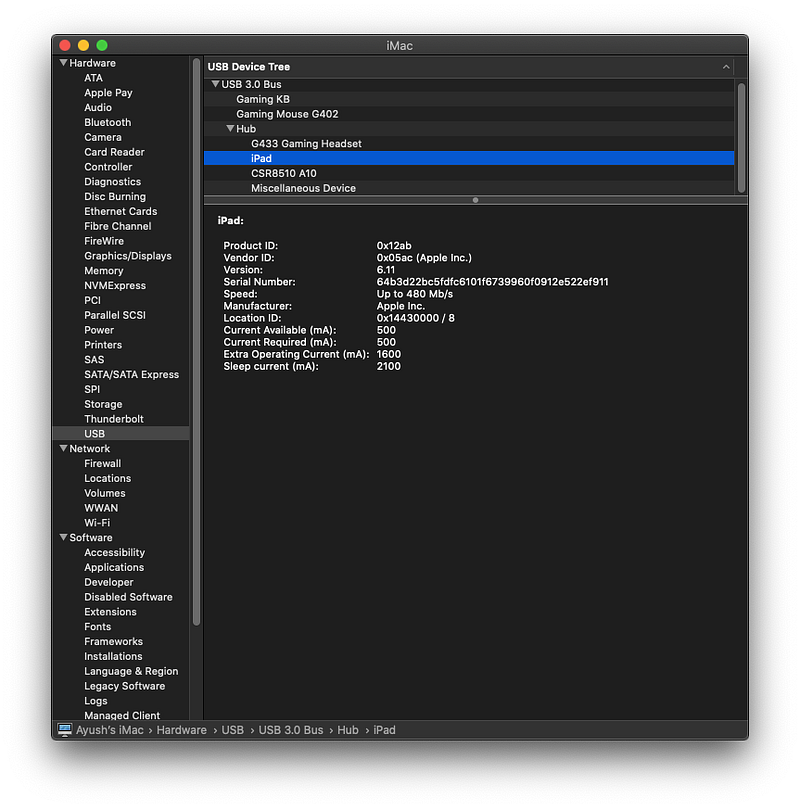Select CSR8510 A10 device row
800x808 pixels.
(469, 173)
